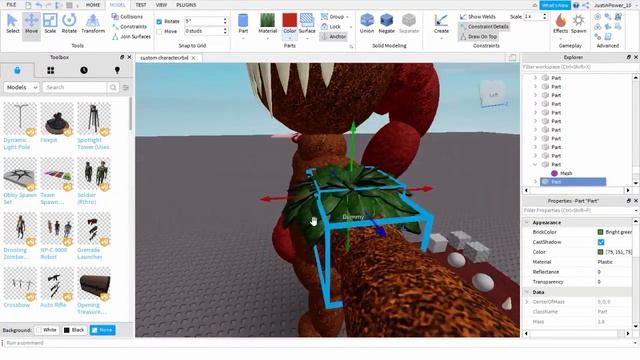640x360 pixels.
Task: Set toolbox background to White
Action: click(x=47, y=330)
